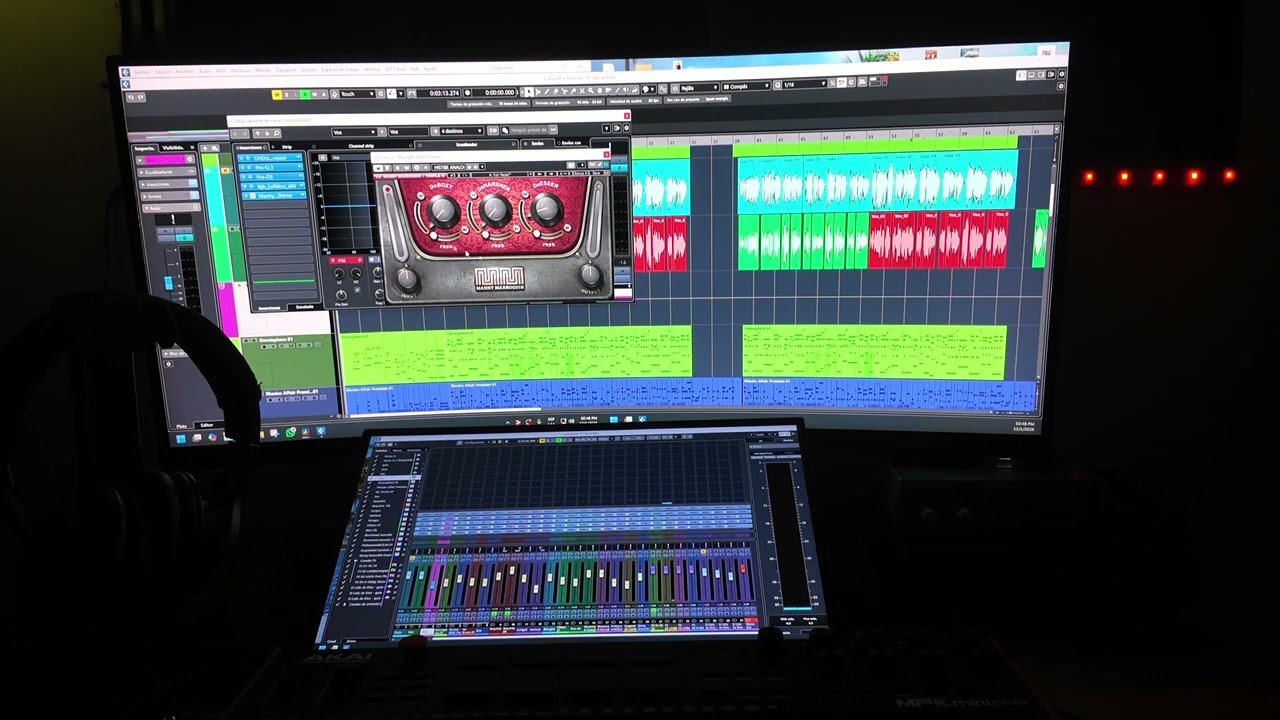The image size is (1280, 720).
Task: Select the pencil Draw tool
Action: pyautogui.click(x=547, y=91)
